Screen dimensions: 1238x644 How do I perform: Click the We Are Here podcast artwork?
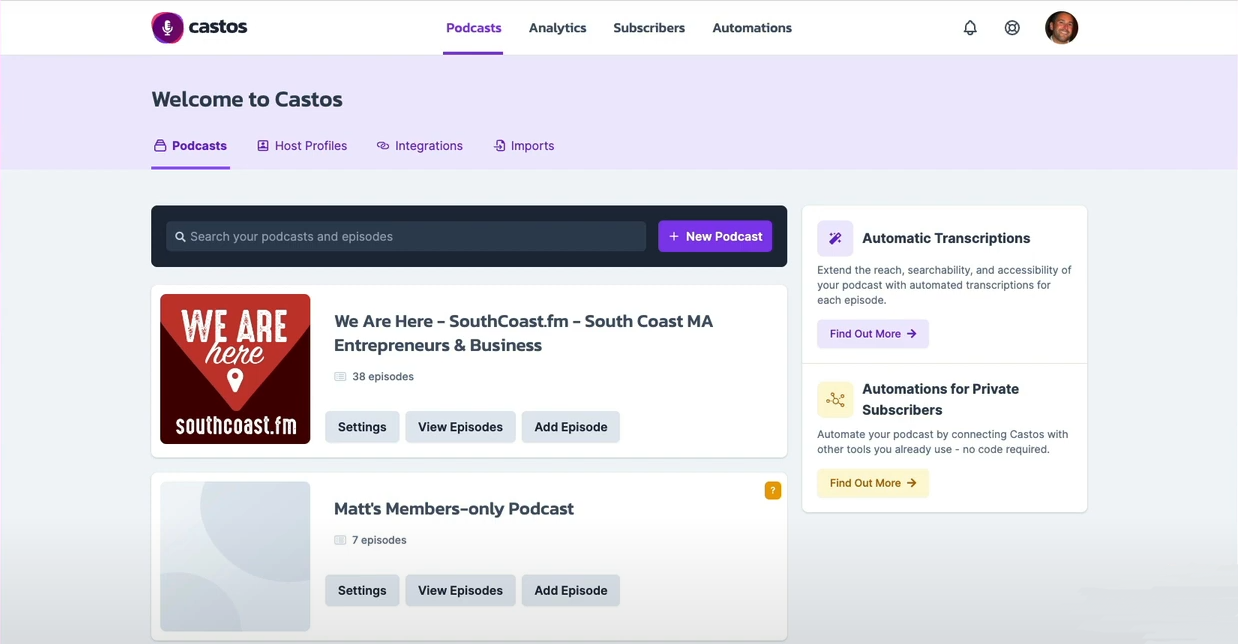[x=235, y=368]
